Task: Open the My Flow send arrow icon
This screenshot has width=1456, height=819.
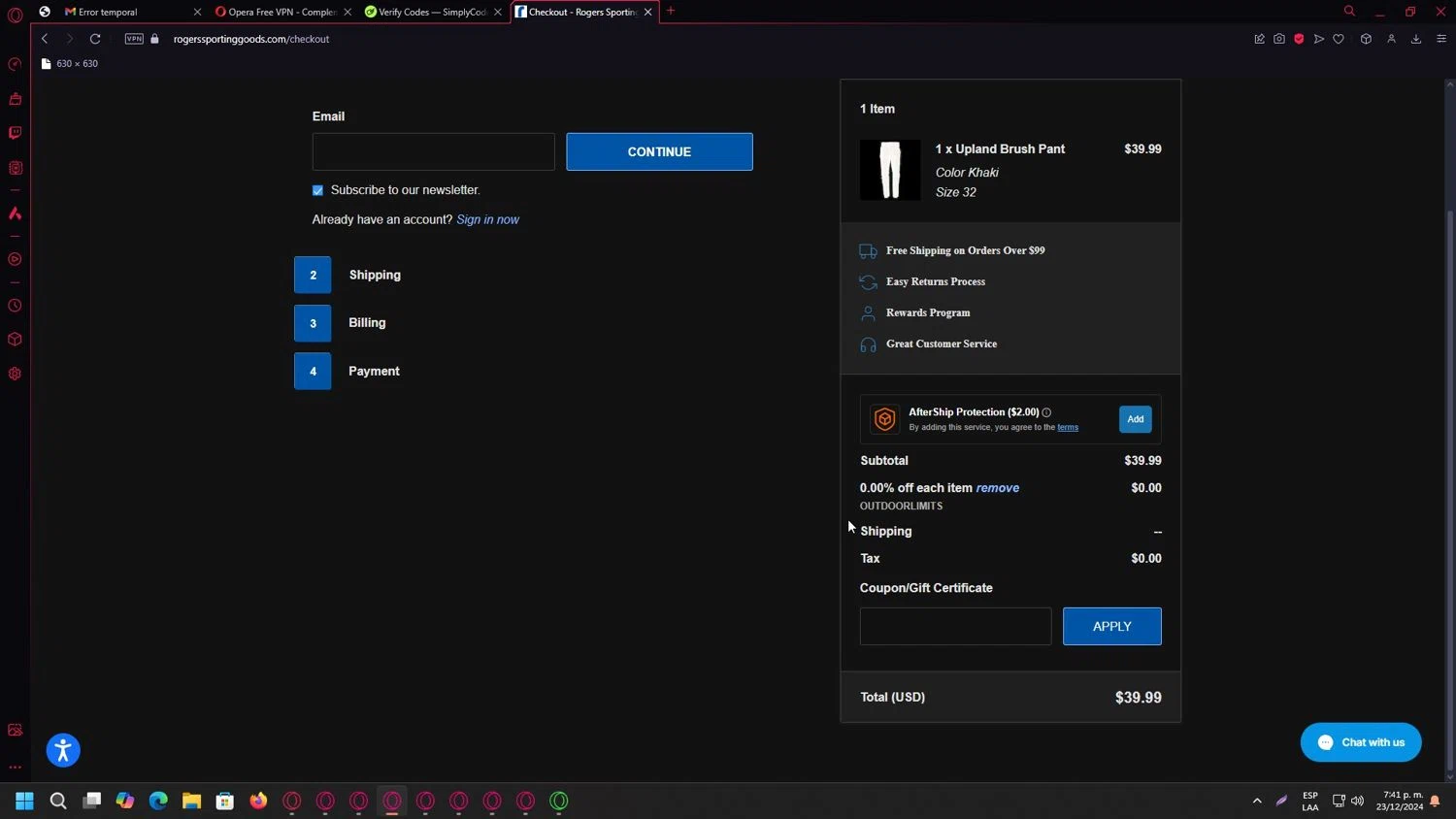Action: [1318, 39]
